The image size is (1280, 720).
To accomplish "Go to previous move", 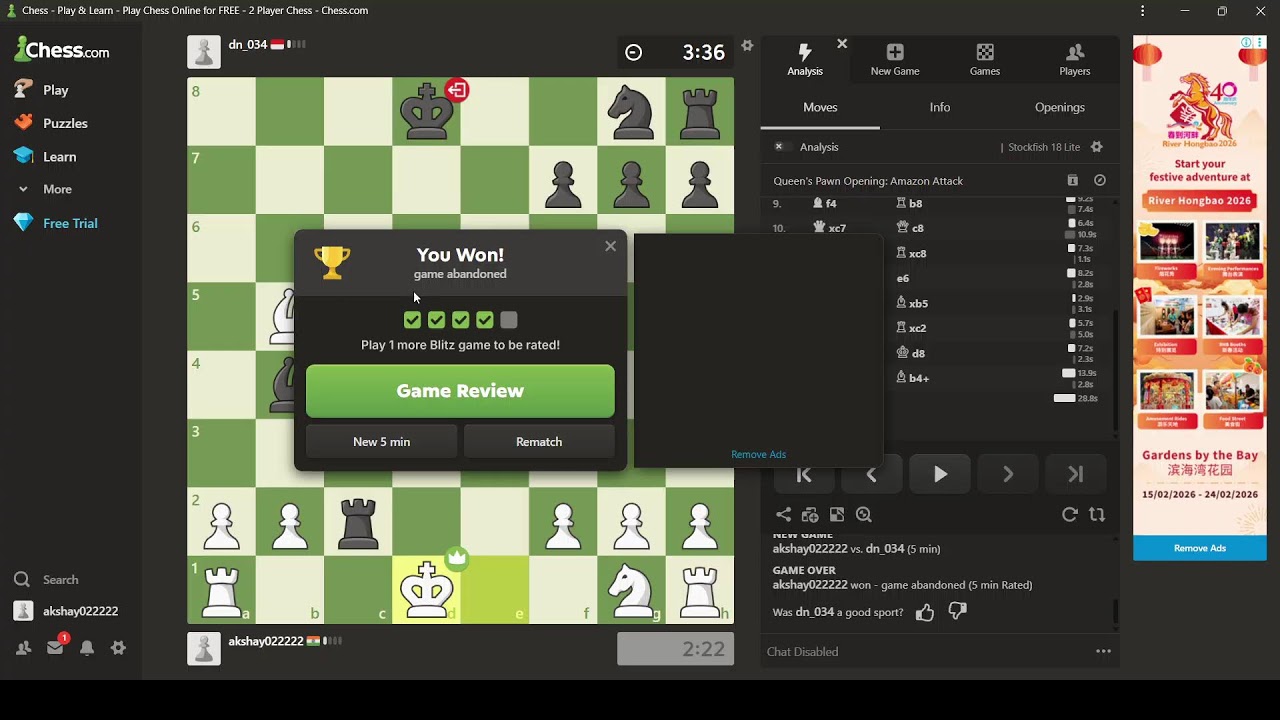I will click(x=872, y=475).
